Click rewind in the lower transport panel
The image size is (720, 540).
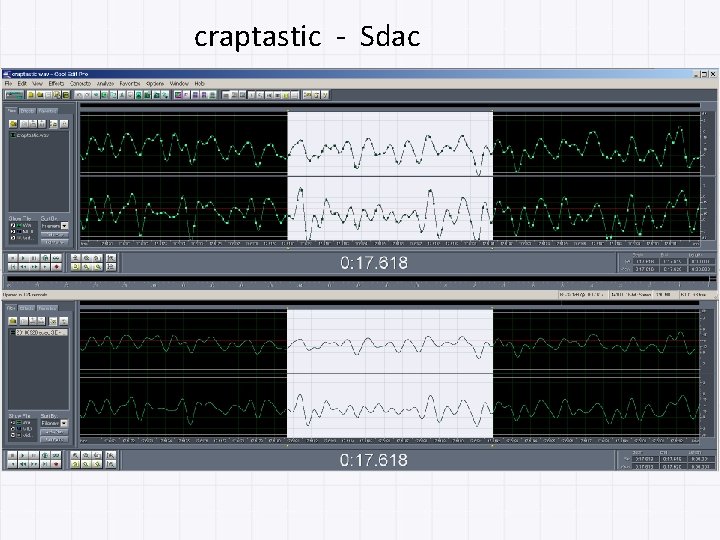pyautogui.click(x=23, y=464)
